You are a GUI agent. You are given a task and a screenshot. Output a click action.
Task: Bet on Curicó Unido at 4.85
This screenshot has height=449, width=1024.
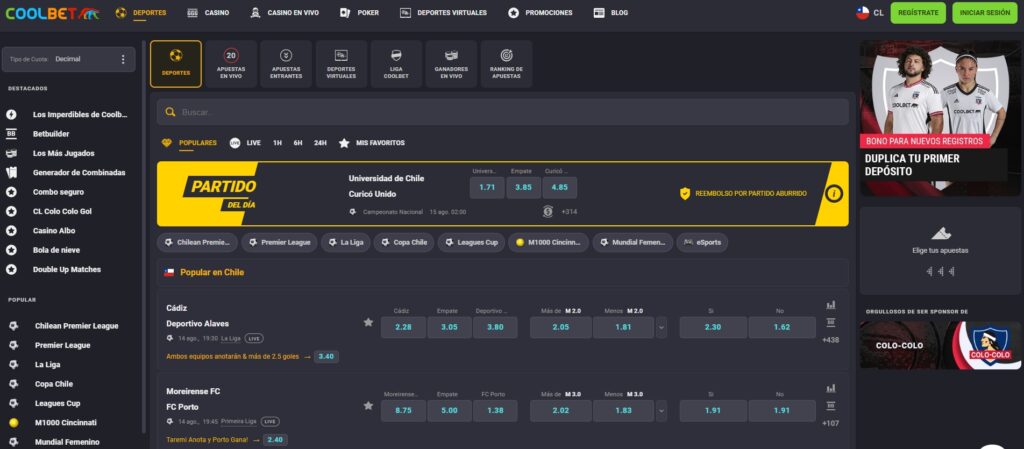click(x=560, y=187)
